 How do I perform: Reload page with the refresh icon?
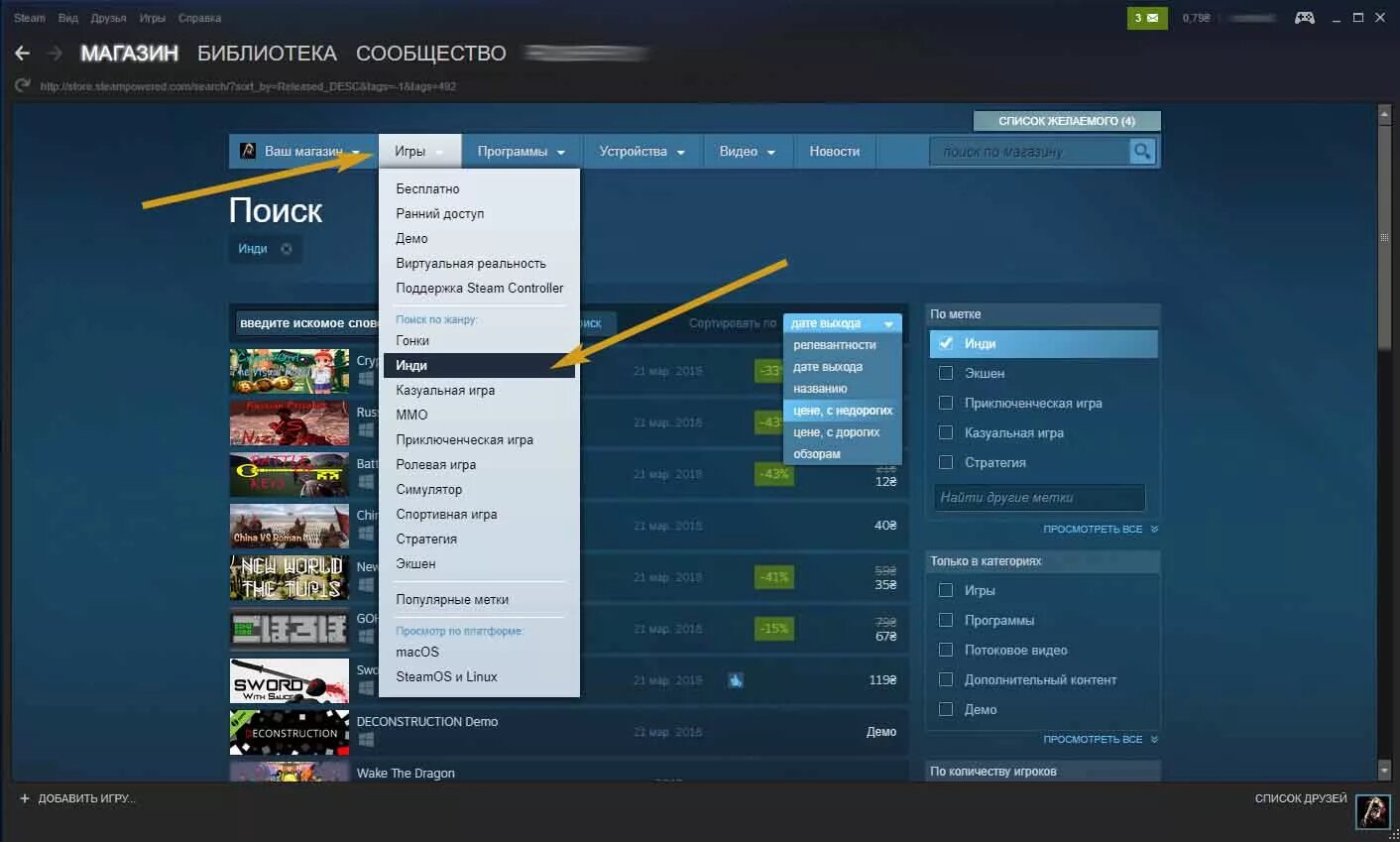[x=22, y=86]
